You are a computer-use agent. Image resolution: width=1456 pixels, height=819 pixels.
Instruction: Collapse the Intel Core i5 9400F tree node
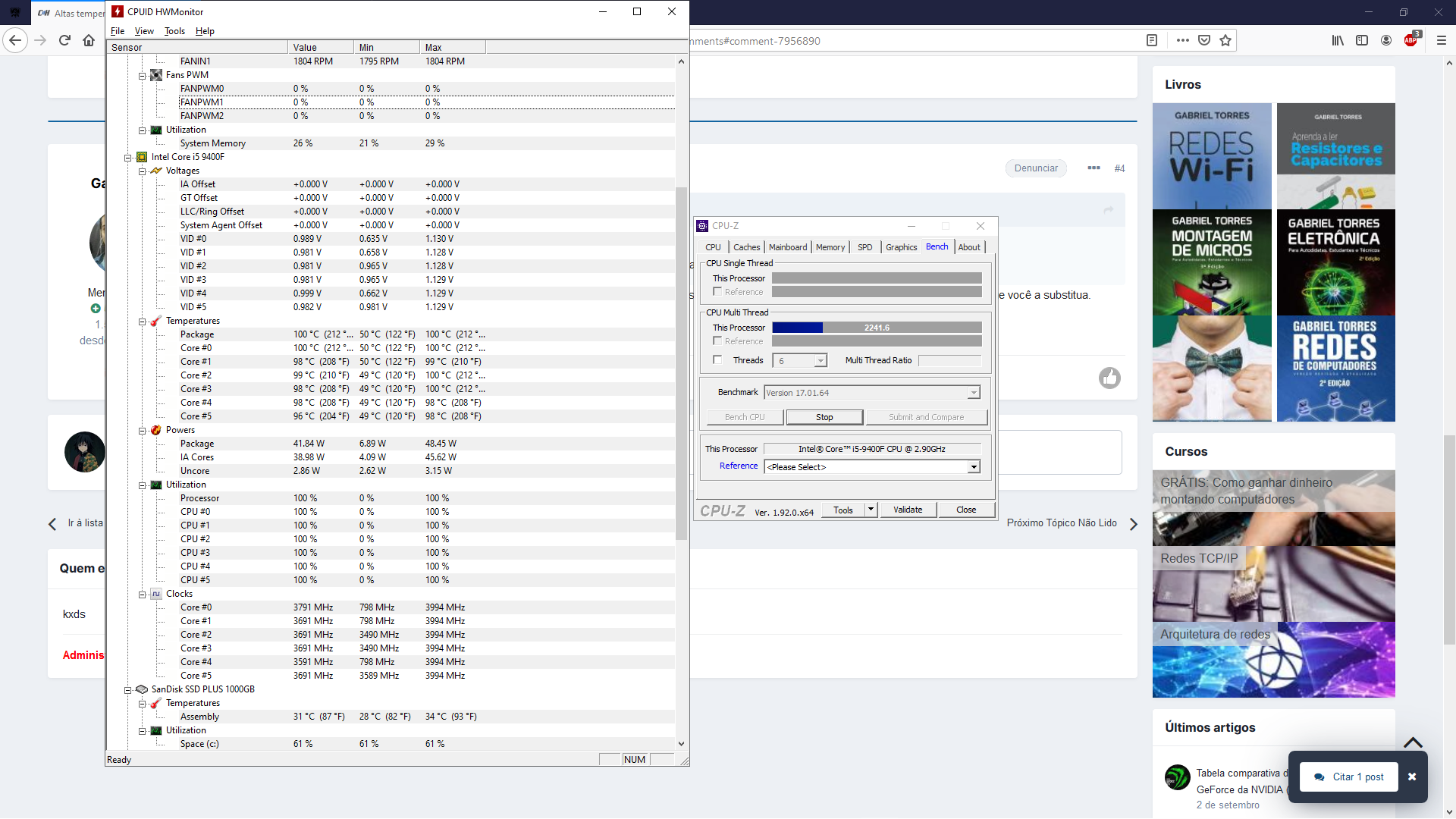(127, 158)
